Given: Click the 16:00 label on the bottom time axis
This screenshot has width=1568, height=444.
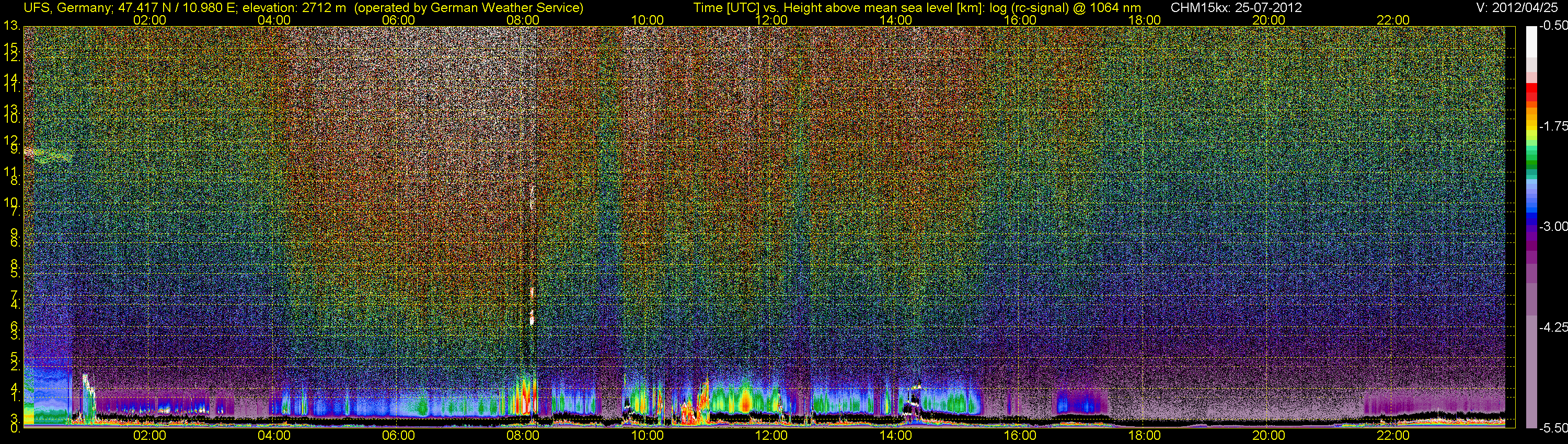Looking at the screenshot, I should click(1020, 436).
